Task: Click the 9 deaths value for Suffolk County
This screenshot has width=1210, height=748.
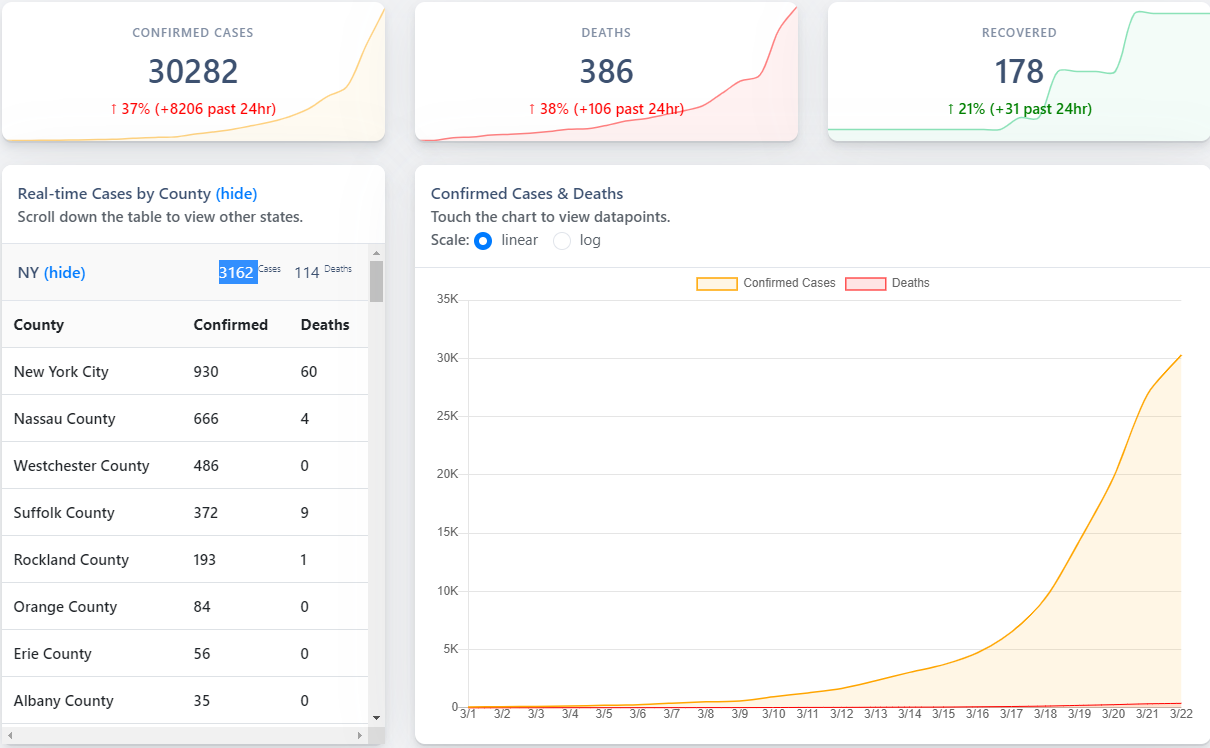Action: (x=305, y=513)
